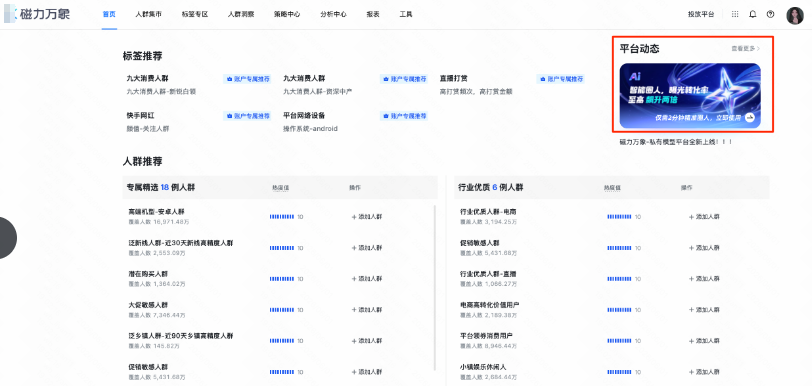812x386 pixels.
Task: Add 泛新线人群-近30天新线高精度人群
Action: click(367, 248)
